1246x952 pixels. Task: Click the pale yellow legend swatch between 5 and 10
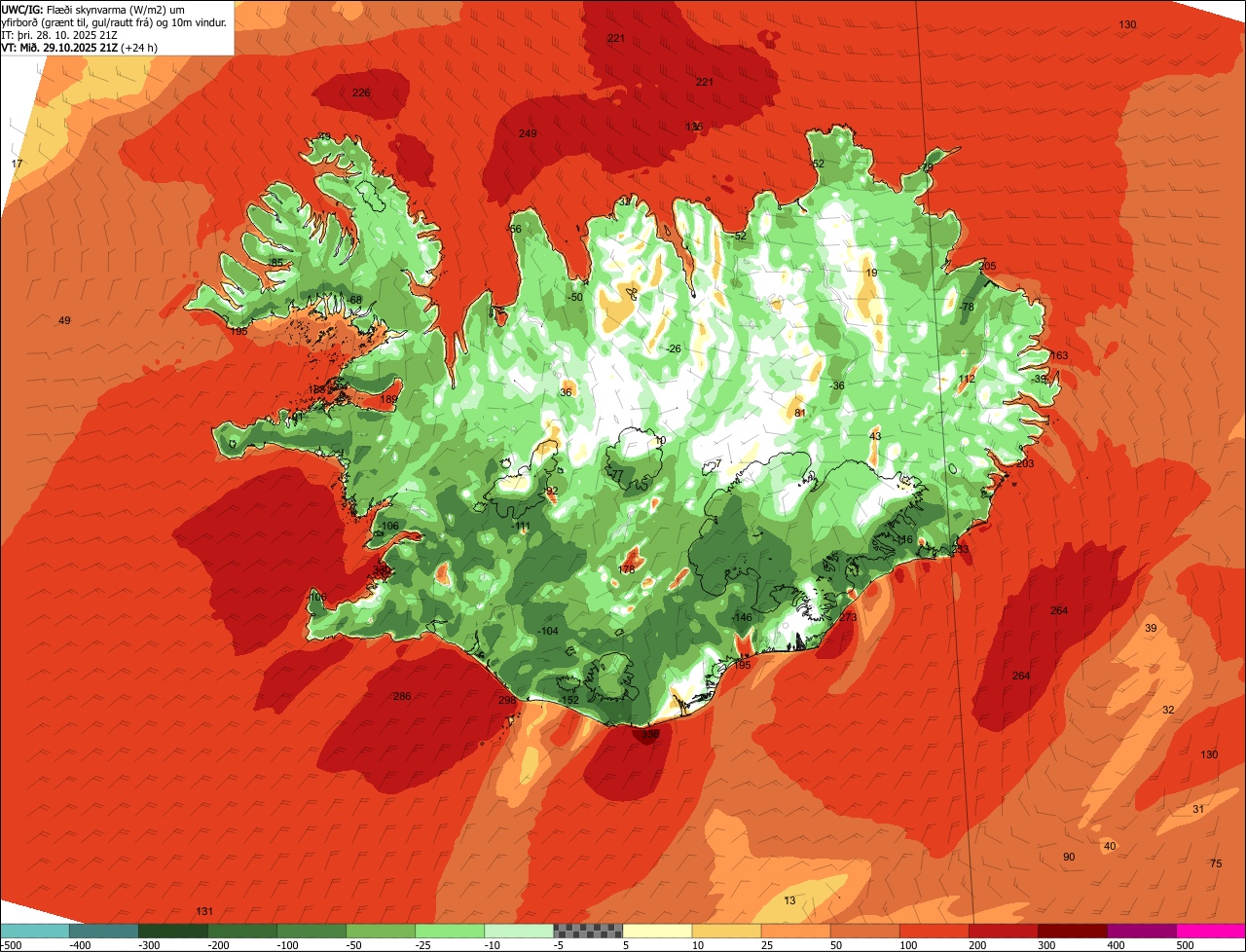(657, 931)
